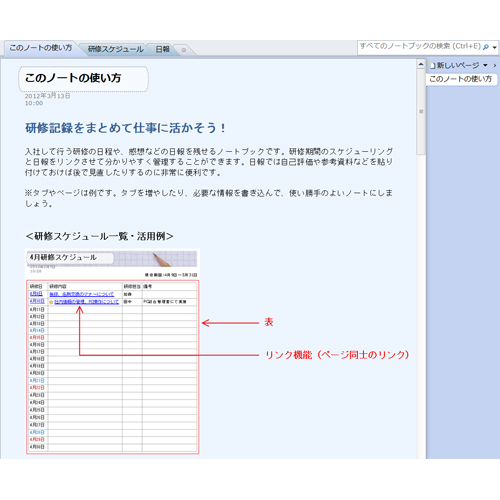Click the scroll up arrow of page scrollbar

tap(421, 64)
